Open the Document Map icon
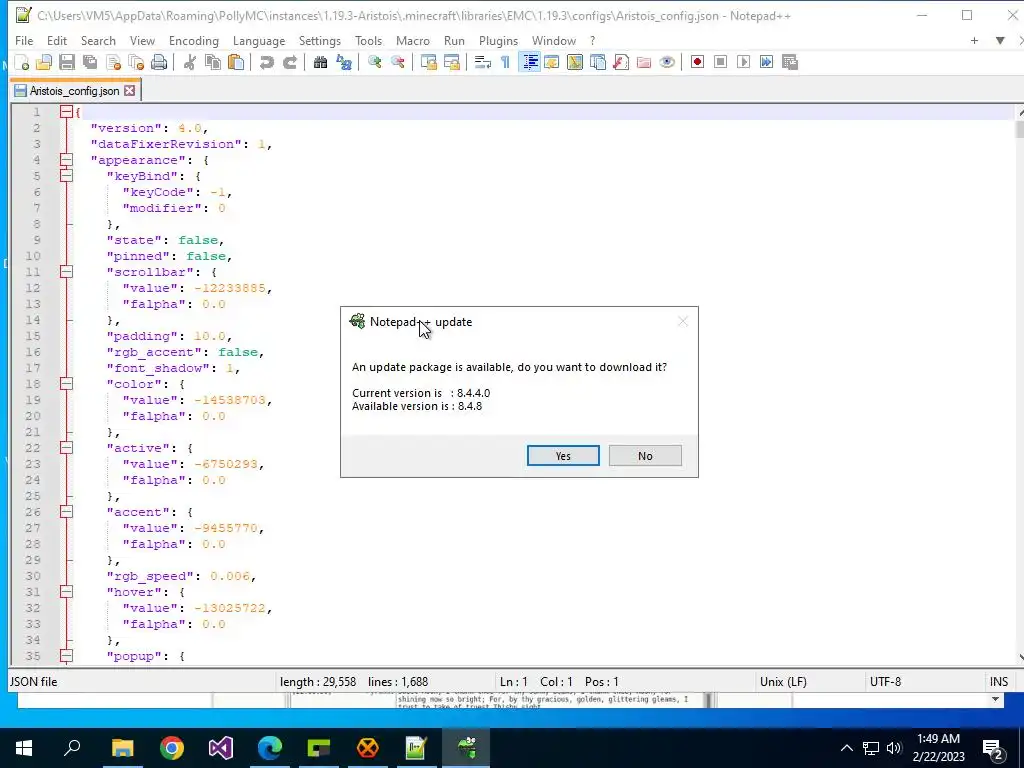1024x768 pixels. [x=575, y=63]
